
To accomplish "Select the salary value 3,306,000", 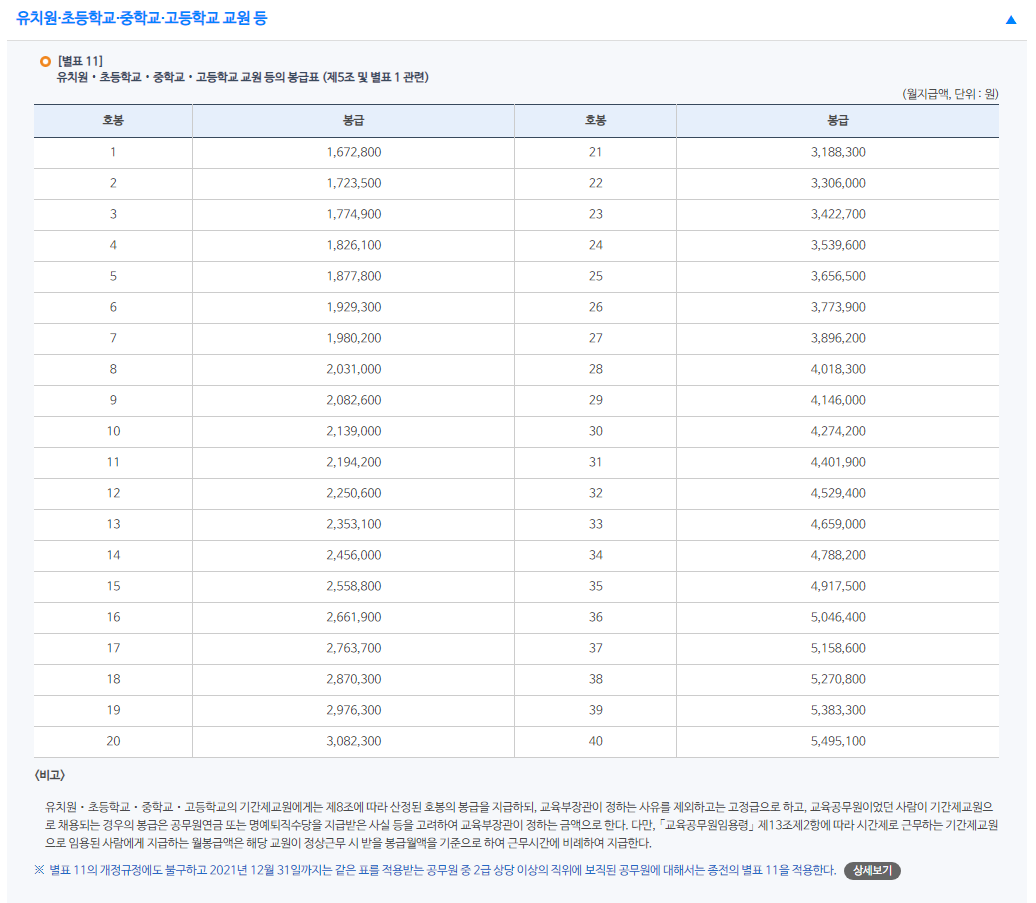I will point(838,183).
